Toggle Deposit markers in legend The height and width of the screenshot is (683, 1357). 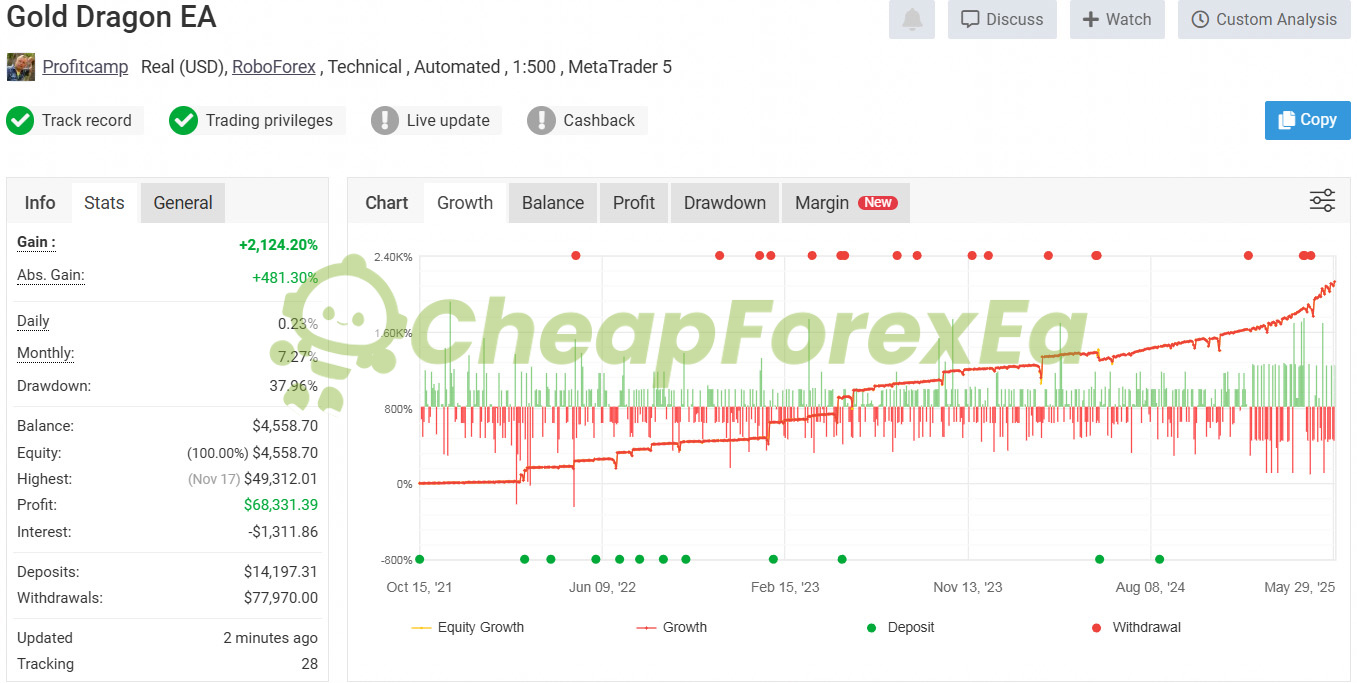click(x=900, y=627)
